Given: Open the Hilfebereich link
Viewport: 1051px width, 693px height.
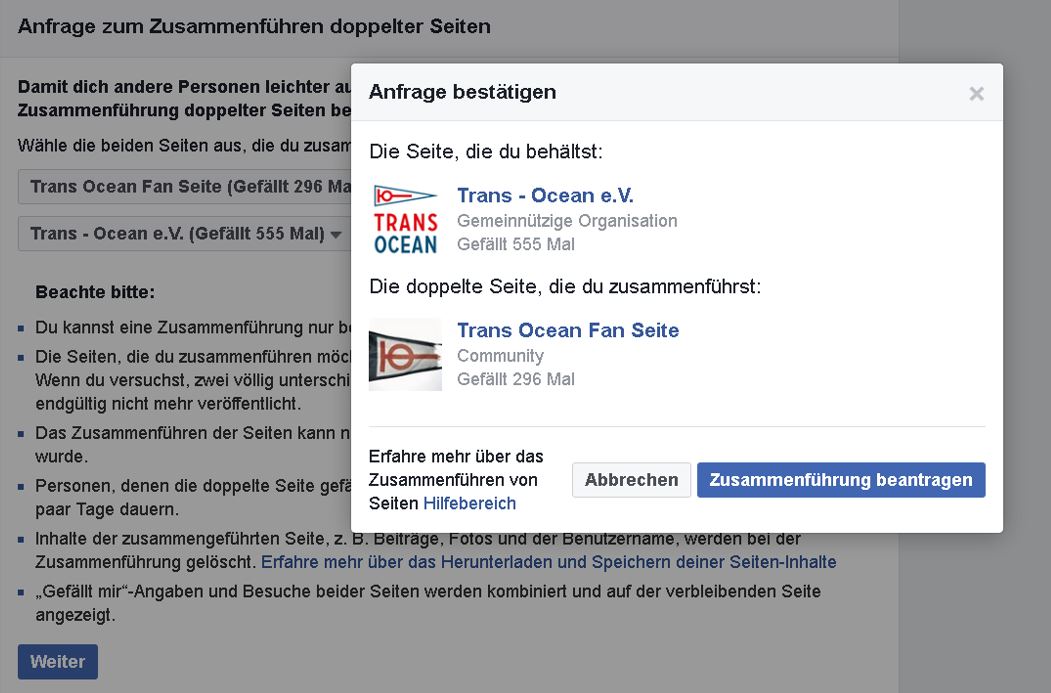Looking at the screenshot, I should [x=469, y=503].
